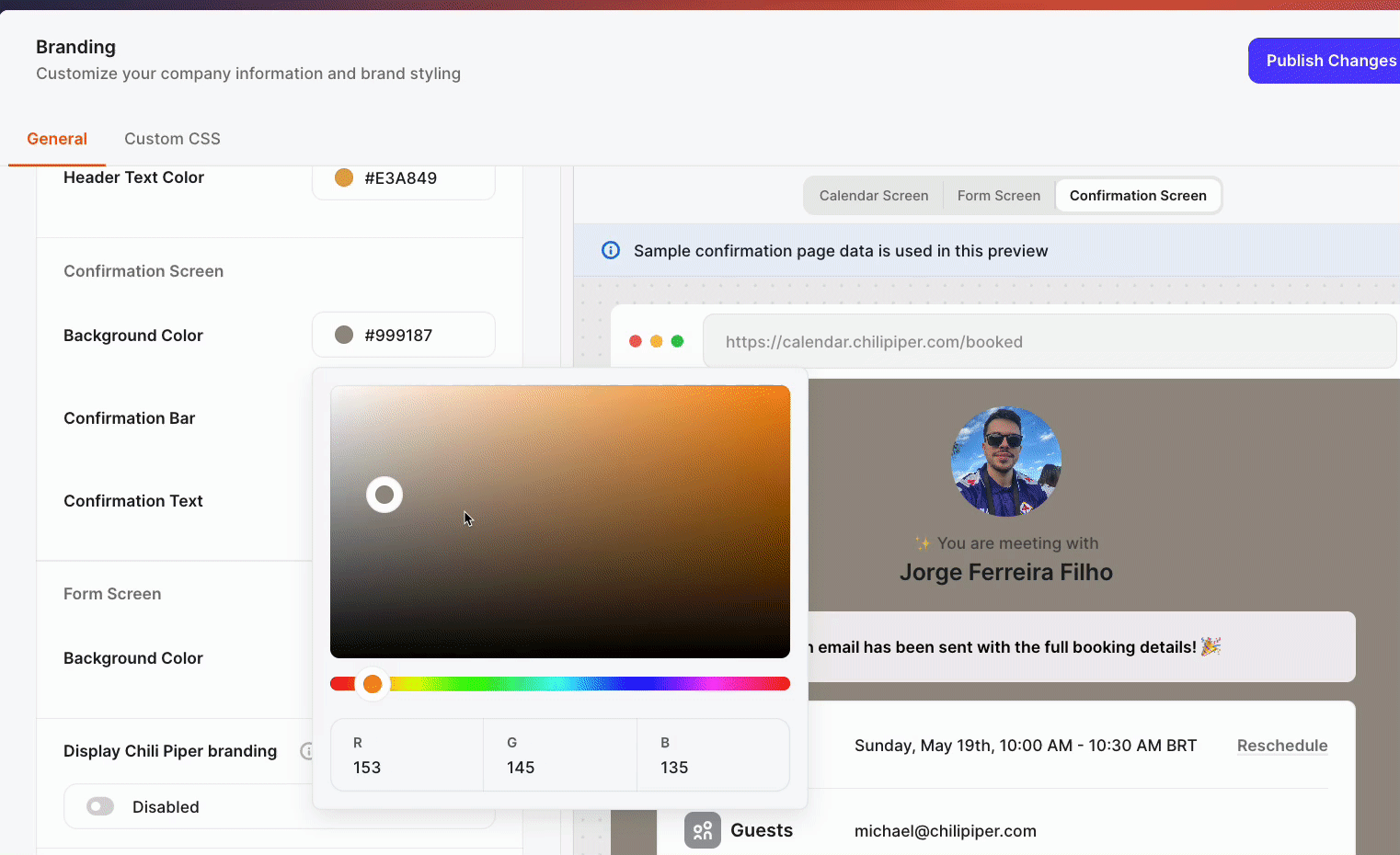
Task: Click the preview URL bar calendar.chilipiper.com/booked
Action: tap(1050, 341)
